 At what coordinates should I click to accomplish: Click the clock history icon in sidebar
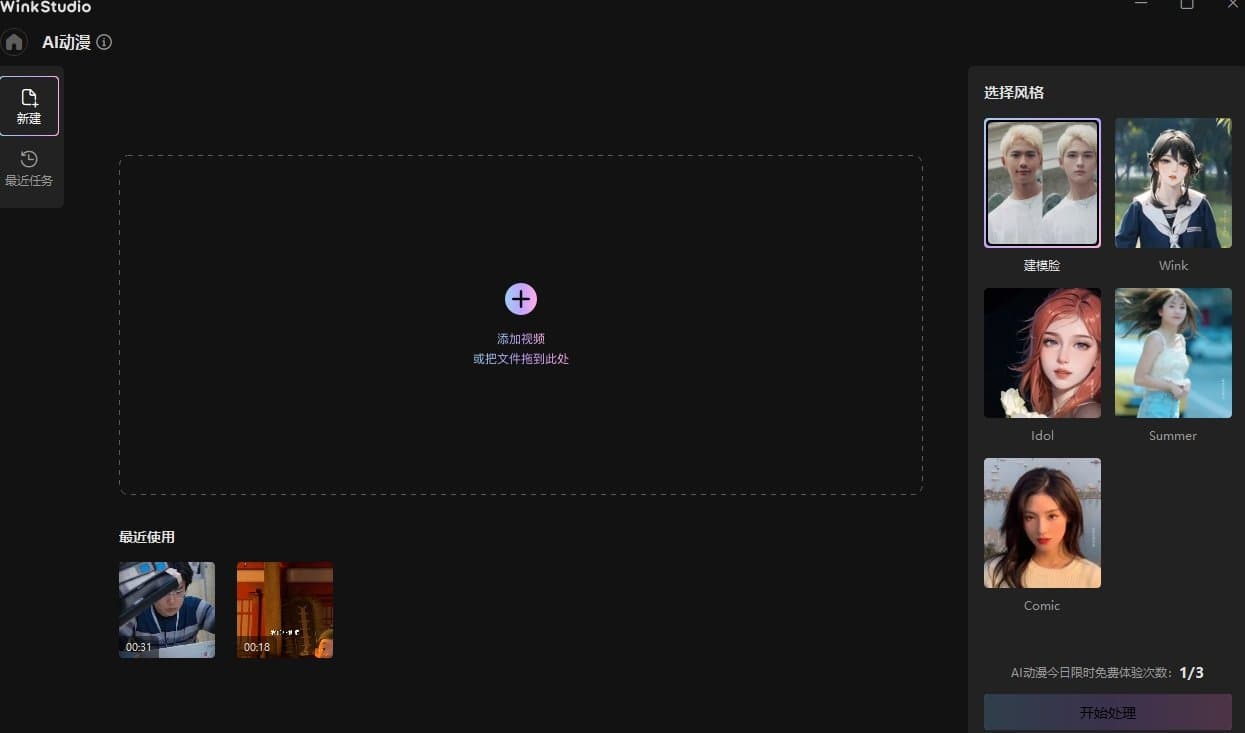pyautogui.click(x=29, y=159)
